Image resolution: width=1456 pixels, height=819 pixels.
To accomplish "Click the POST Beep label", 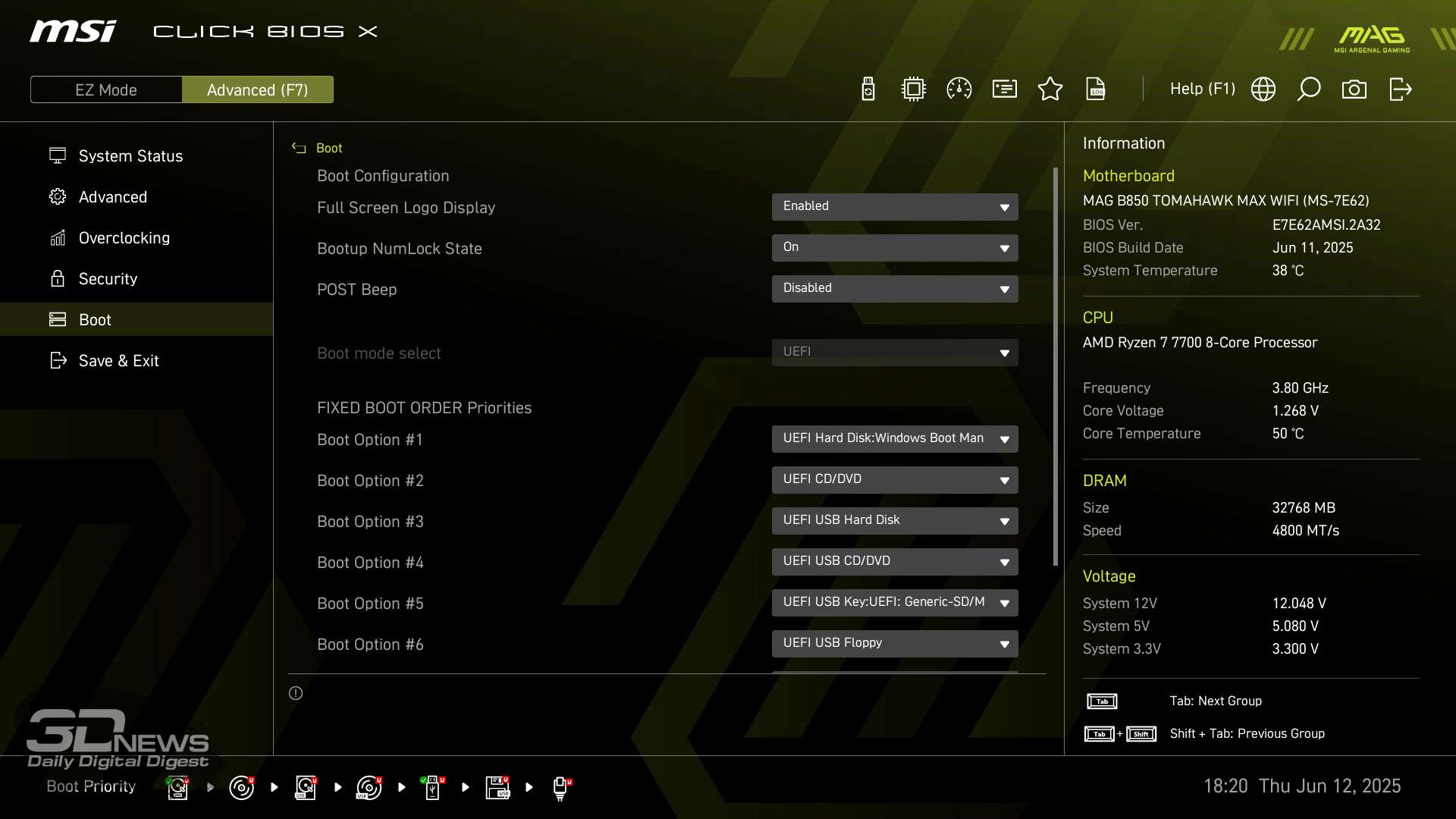I will click(357, 290).
